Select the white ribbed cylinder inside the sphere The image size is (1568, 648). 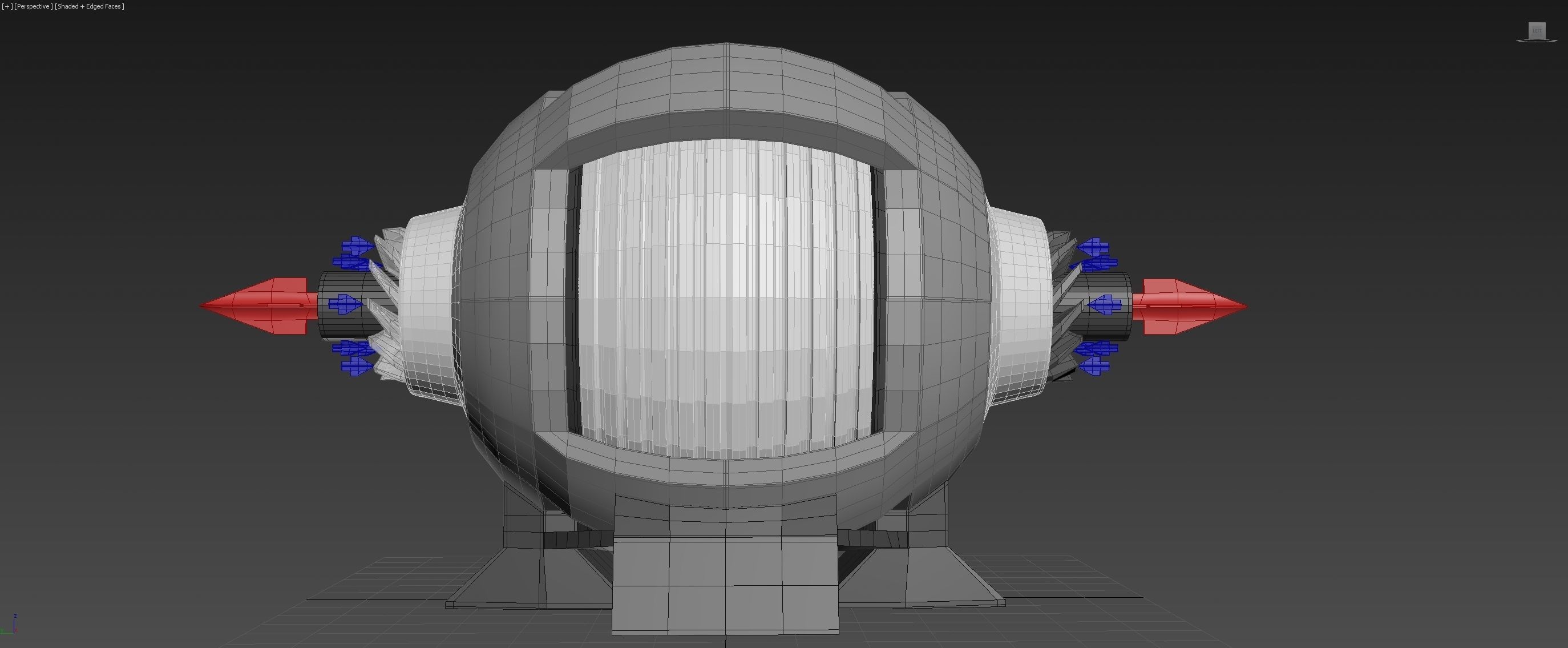(726, 299)
